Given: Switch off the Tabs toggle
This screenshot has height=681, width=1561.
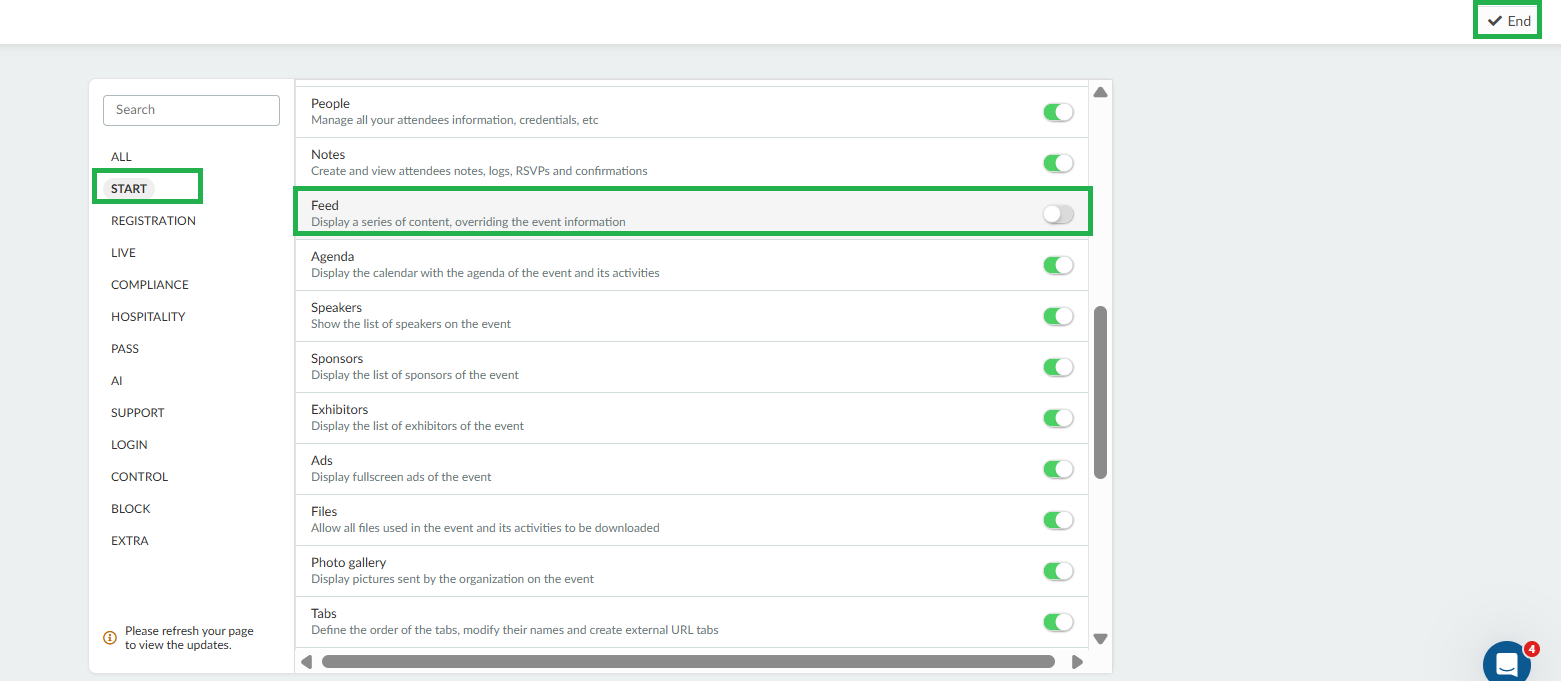Looking at the screenshot, I should coord(1058,622).
